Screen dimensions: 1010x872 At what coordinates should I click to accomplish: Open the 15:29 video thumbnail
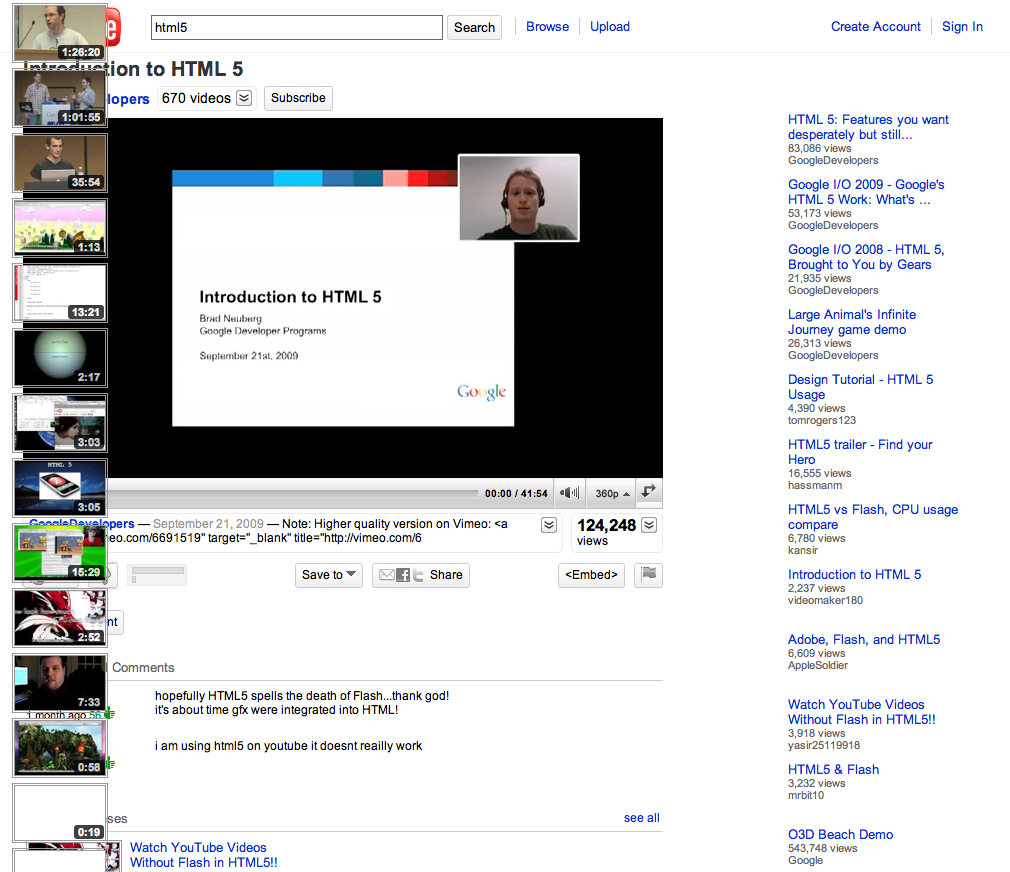tap(60, 553)
